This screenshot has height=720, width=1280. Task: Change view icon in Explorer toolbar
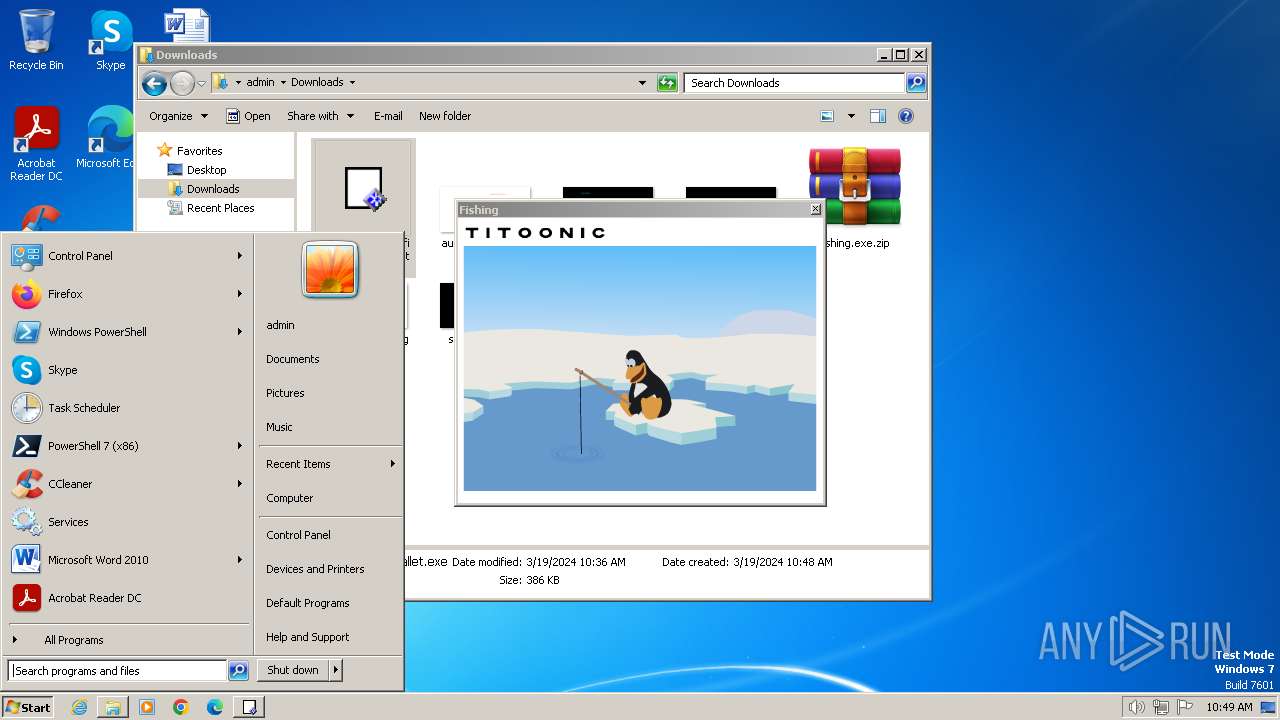[827, 116]
